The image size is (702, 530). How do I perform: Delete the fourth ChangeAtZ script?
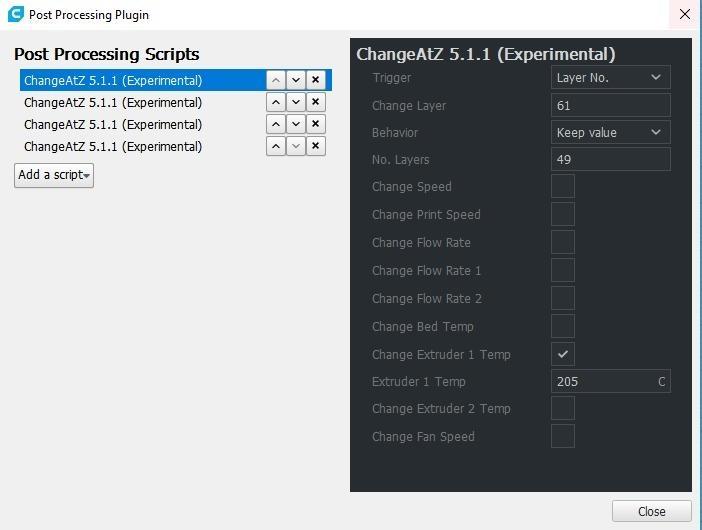pyautogui.click(x=316, y=146)
